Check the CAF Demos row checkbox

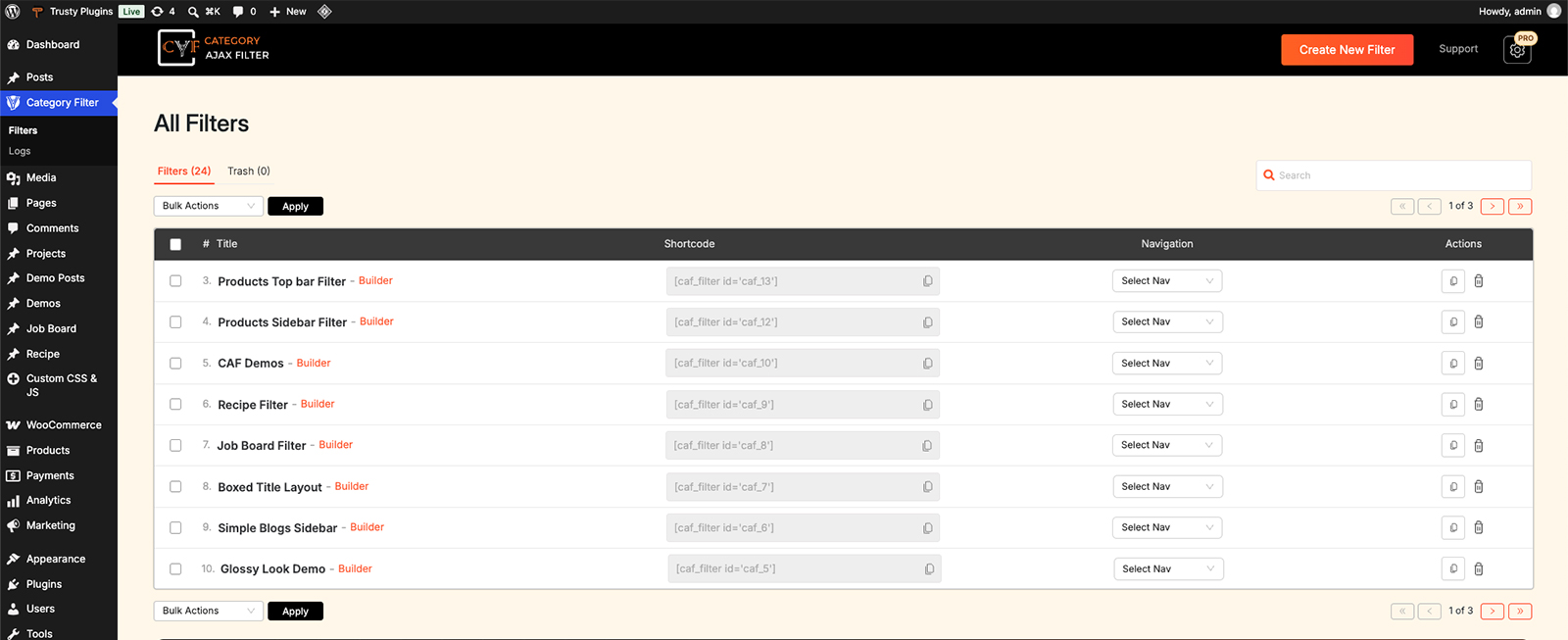pos(175,364)
